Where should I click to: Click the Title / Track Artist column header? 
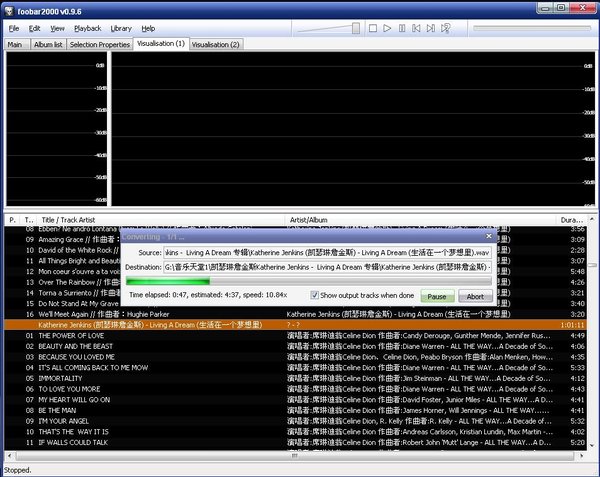(x=163, y=220)
